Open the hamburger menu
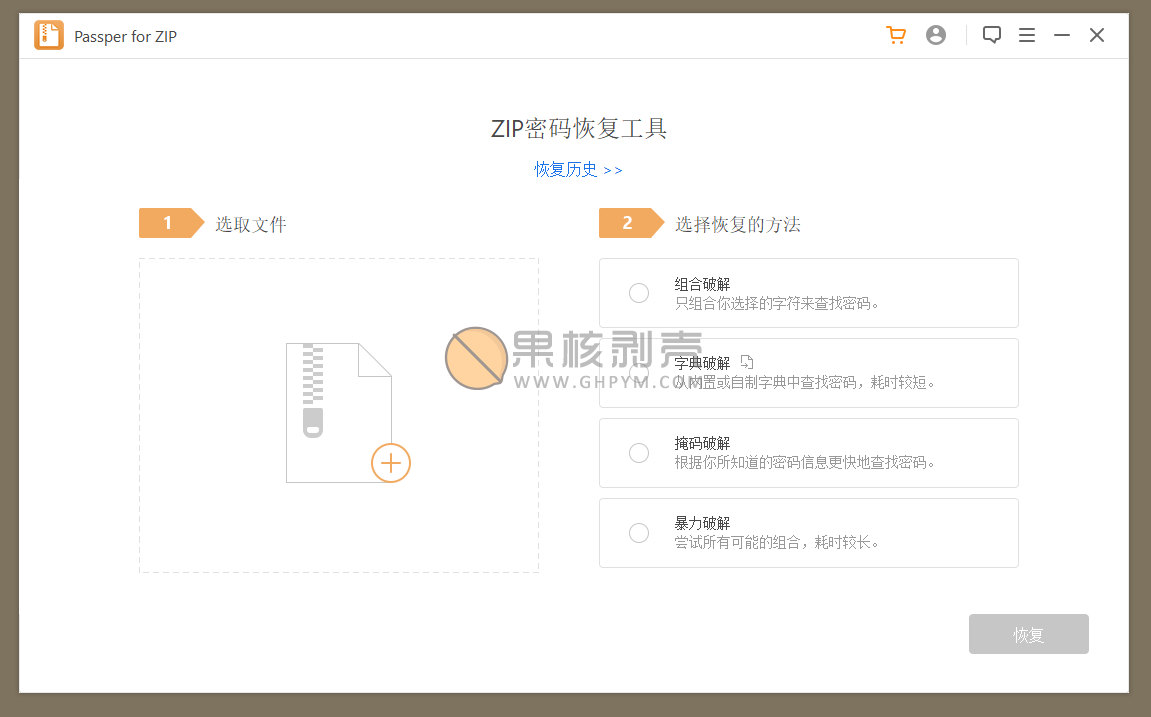 click(x=1027, y=35)
